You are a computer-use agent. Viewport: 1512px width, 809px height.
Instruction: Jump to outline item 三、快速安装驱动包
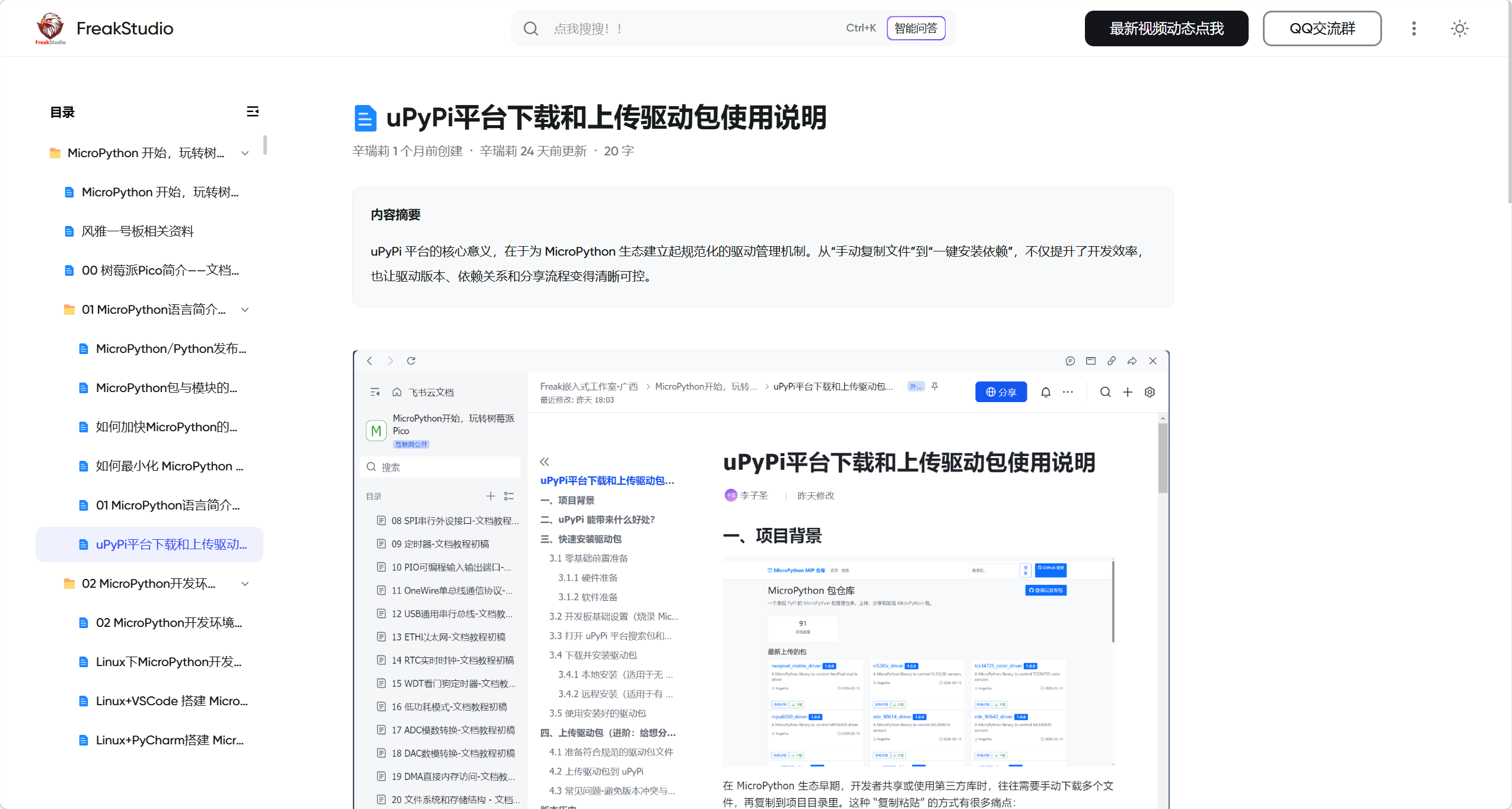(581, 539)
